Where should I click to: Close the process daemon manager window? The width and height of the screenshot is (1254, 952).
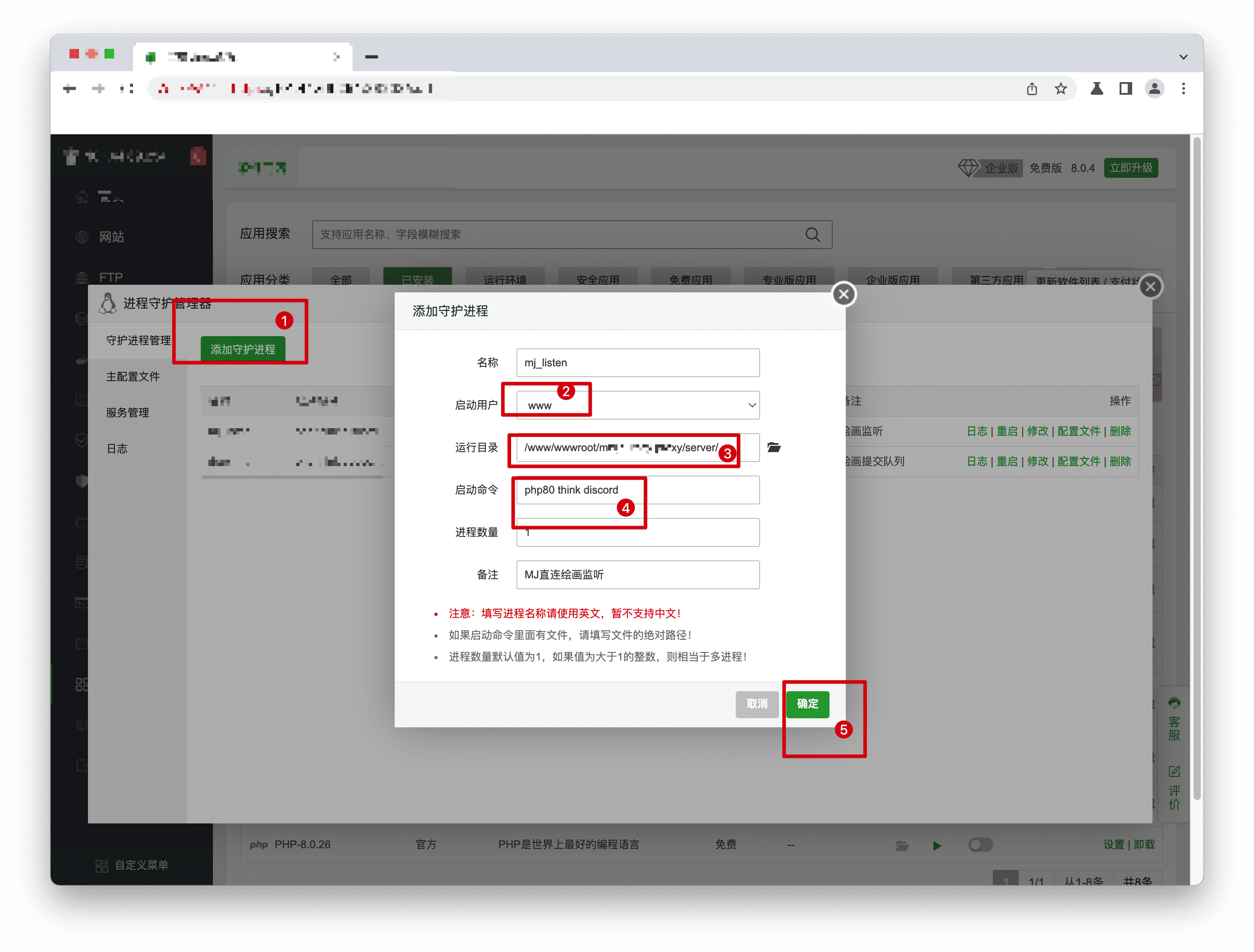coord(1150,287)
